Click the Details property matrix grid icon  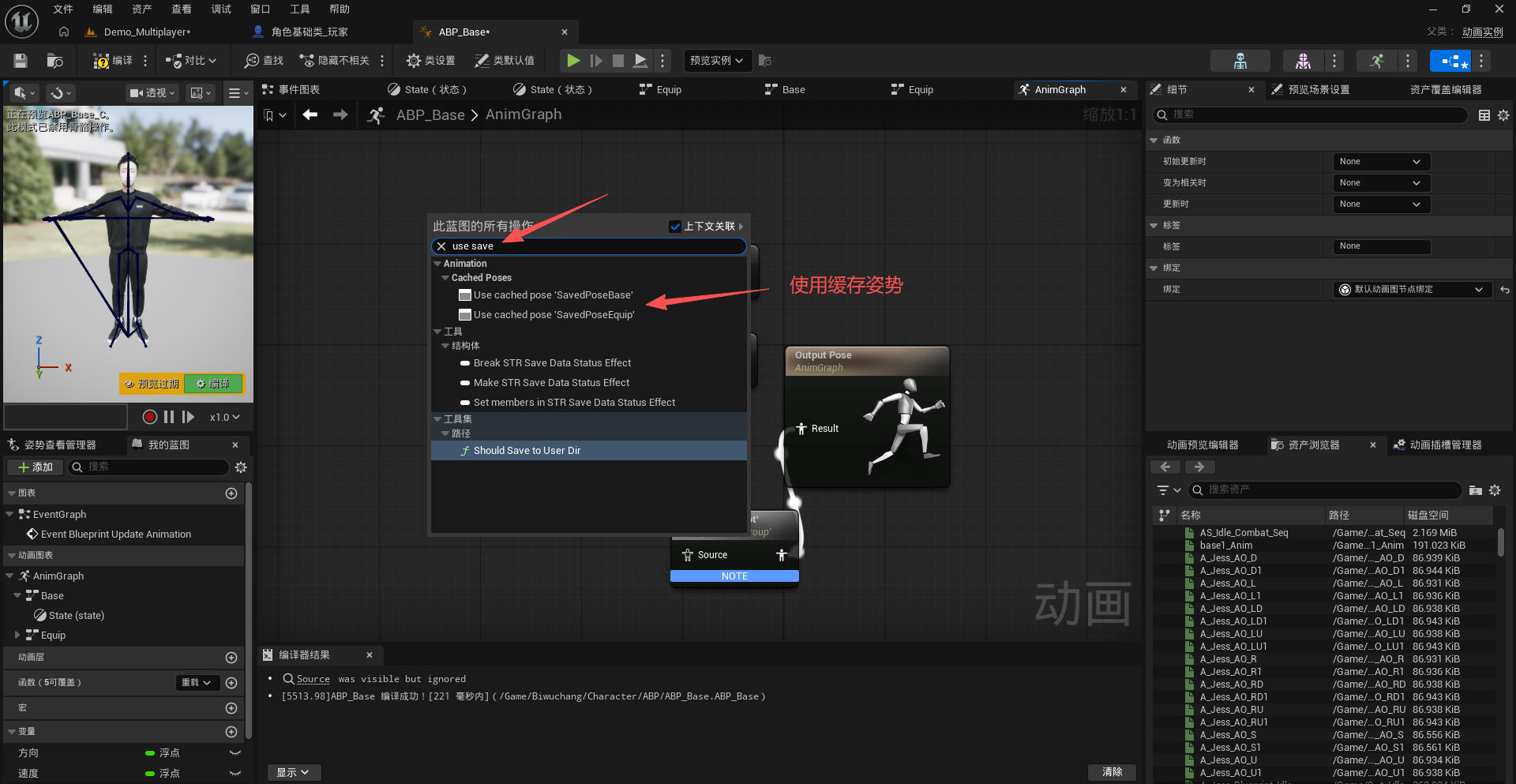[x=1484, y=115]
